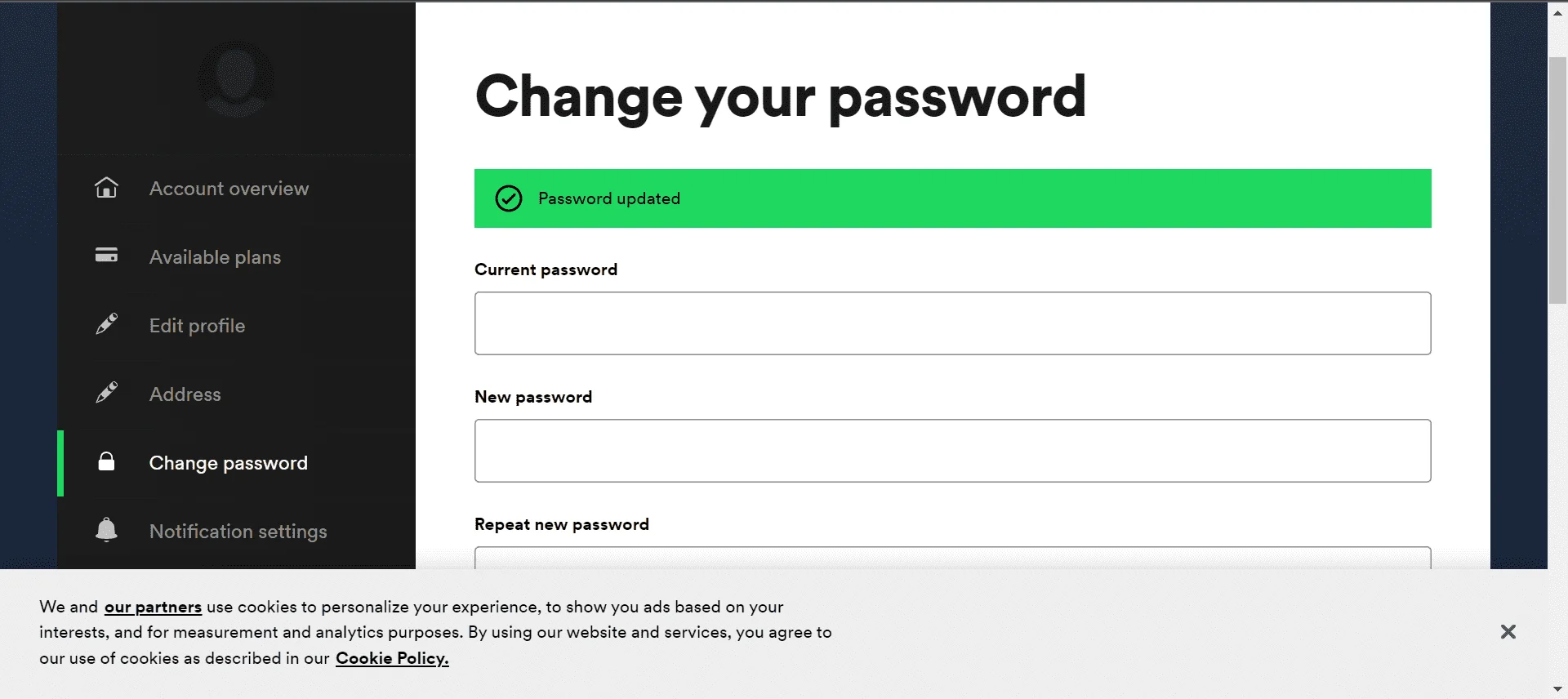Click the bell icon for Notification settings
1568x699 pixels.
[106, 529]
